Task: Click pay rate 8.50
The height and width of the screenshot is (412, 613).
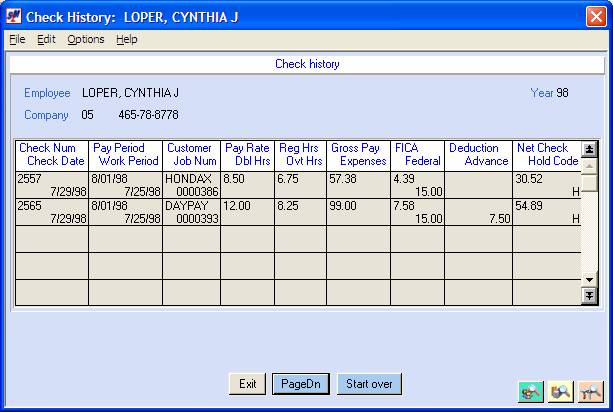Action: (x=234, y=179)
